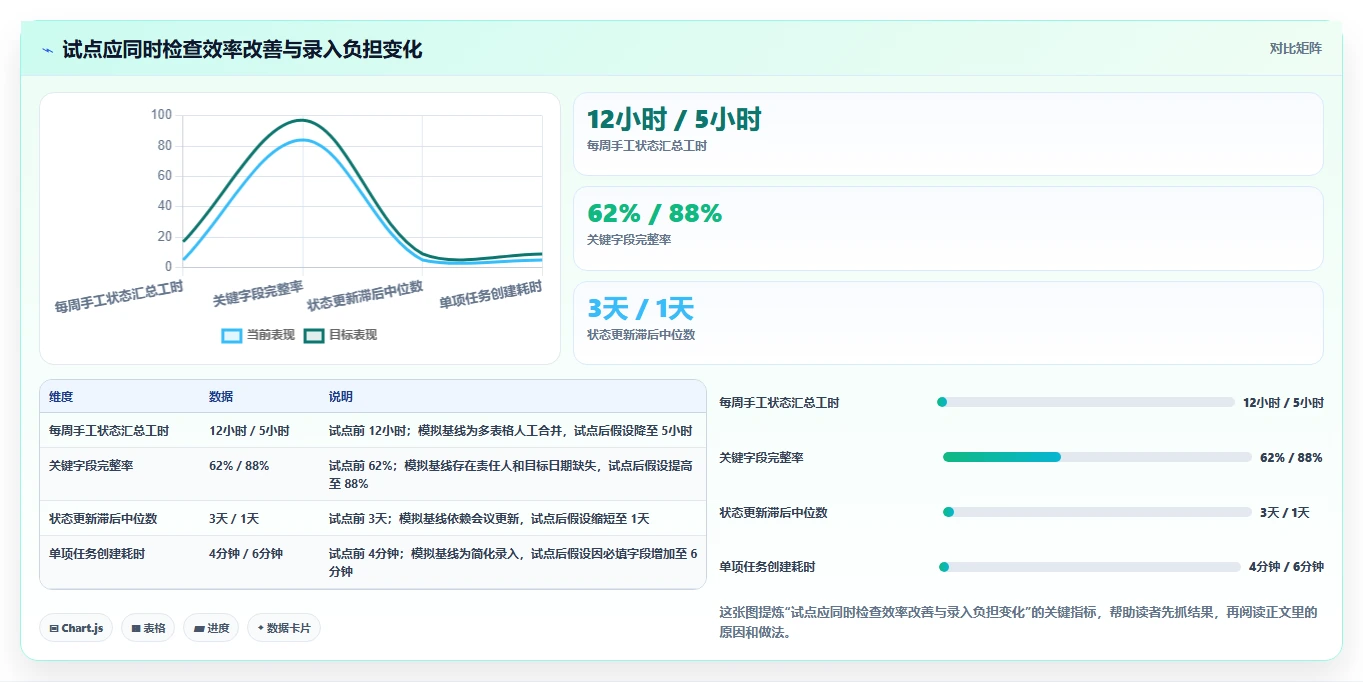Click the 关键字段完整率 table row cell
The width and height of the screenshot is (1363, 682).
tap(91, 466)
